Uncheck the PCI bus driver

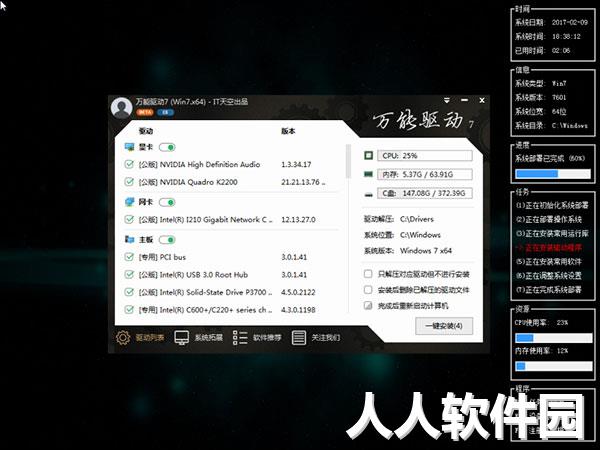click(129, 257)
